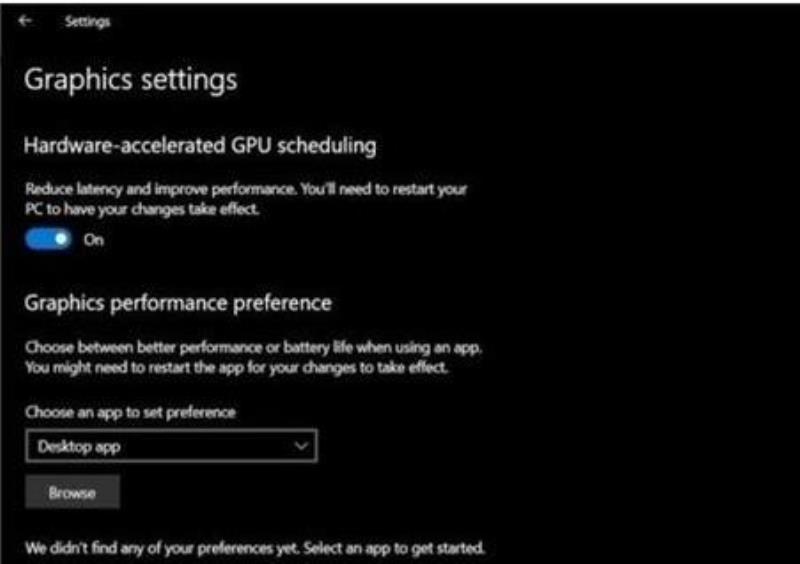
Task: Click the Settings window title
Action: coord(87,21)
